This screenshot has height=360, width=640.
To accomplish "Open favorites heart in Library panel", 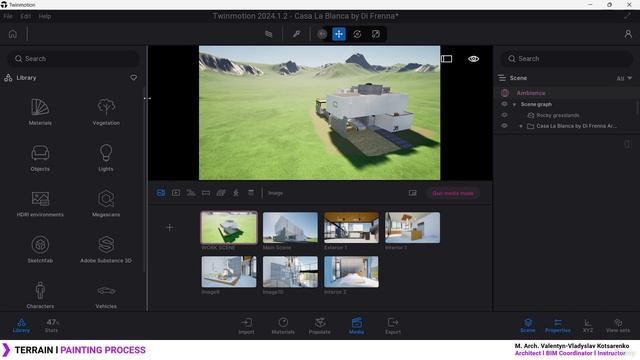I will (133, 78).
